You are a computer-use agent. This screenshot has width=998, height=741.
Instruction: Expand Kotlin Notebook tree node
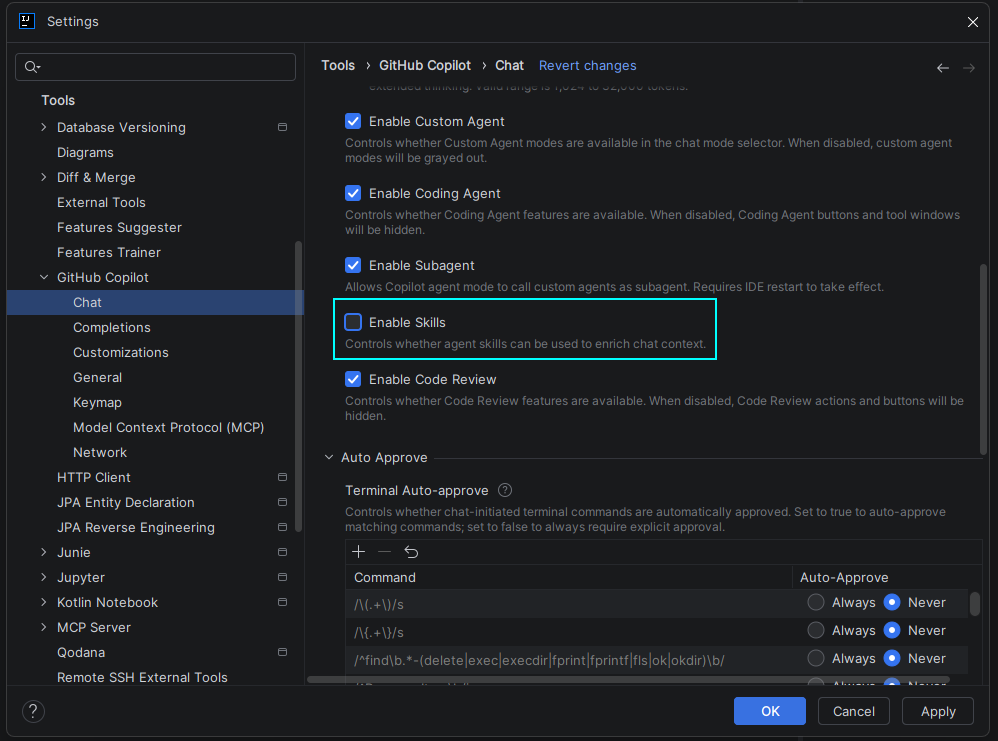point(43,602)
